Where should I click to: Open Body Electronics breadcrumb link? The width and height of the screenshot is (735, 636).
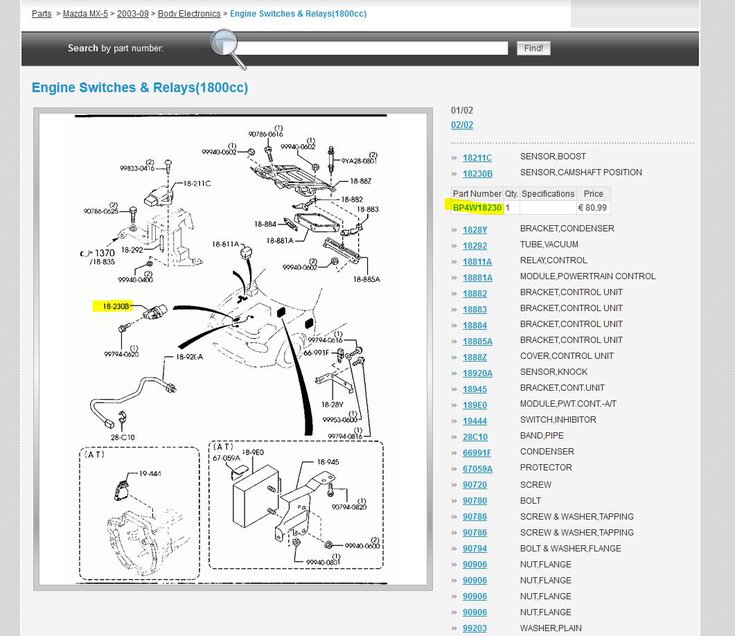coord(189,14)
